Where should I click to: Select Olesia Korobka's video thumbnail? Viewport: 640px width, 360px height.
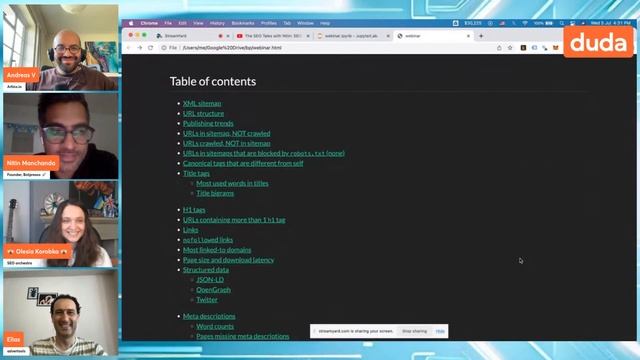coord(61,224)
